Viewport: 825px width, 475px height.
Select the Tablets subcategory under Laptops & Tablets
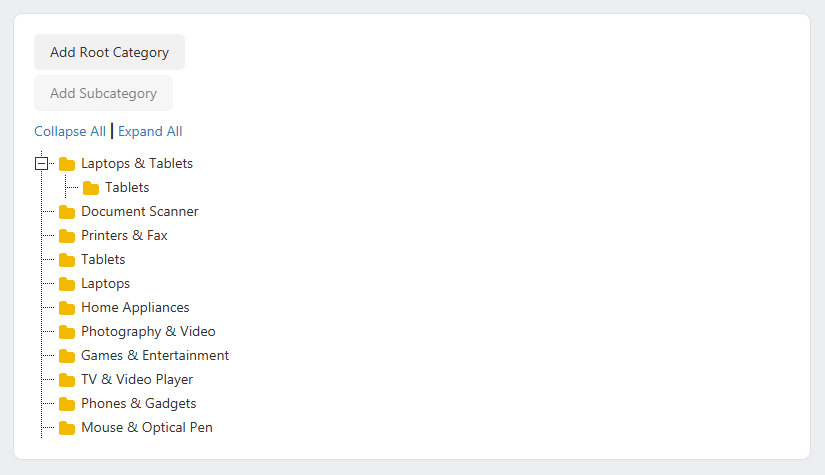coord(127,187)
